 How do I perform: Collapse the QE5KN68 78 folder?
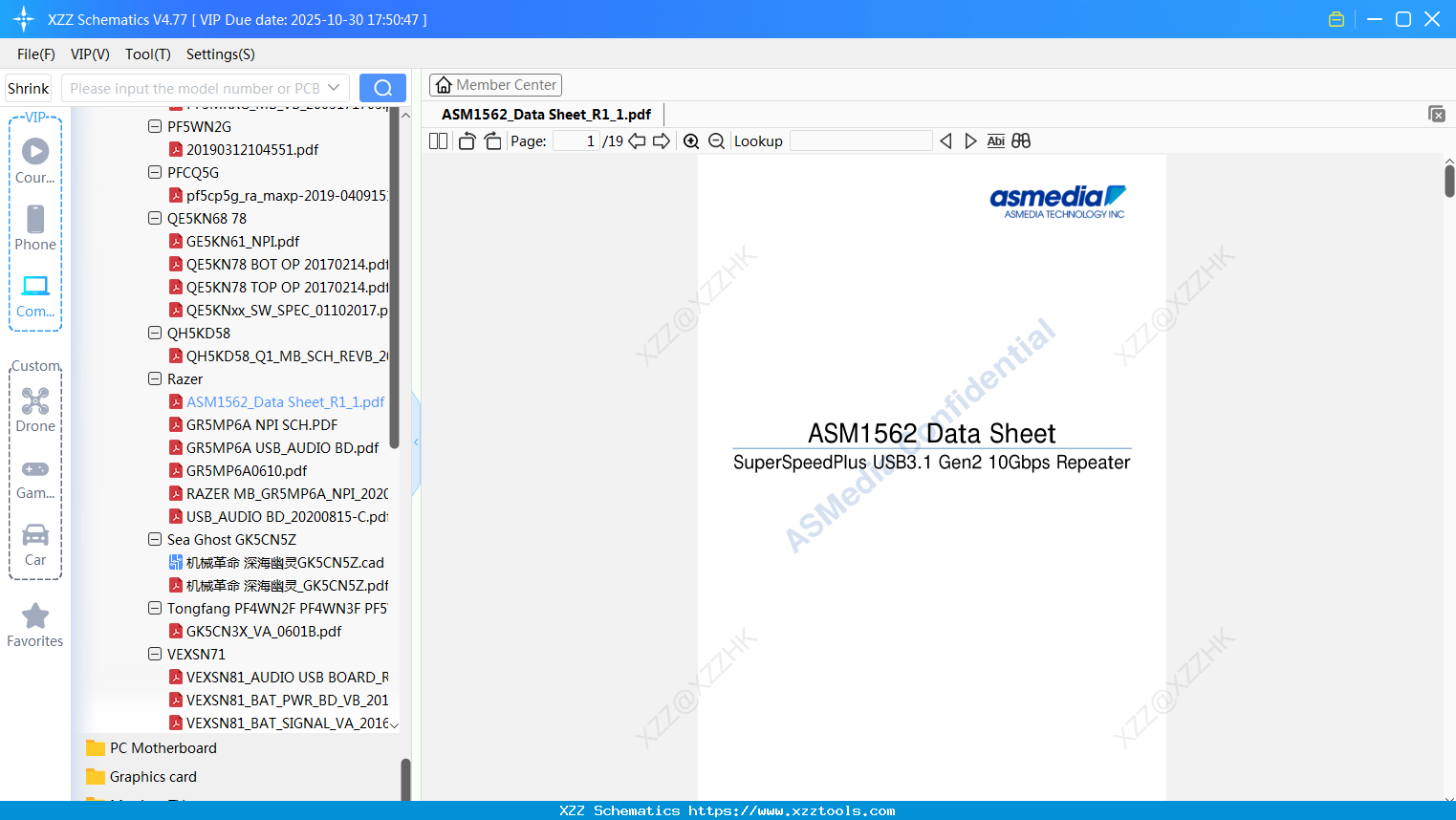click(155, 218)
